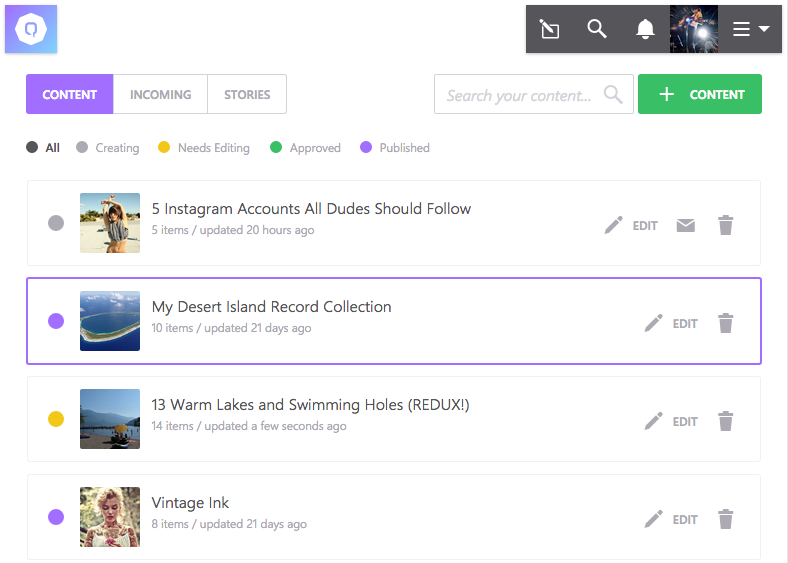The width and height of the screenshot is (788, 563).
Task: Filter by Creating status
Action: [x=108, y=148]
